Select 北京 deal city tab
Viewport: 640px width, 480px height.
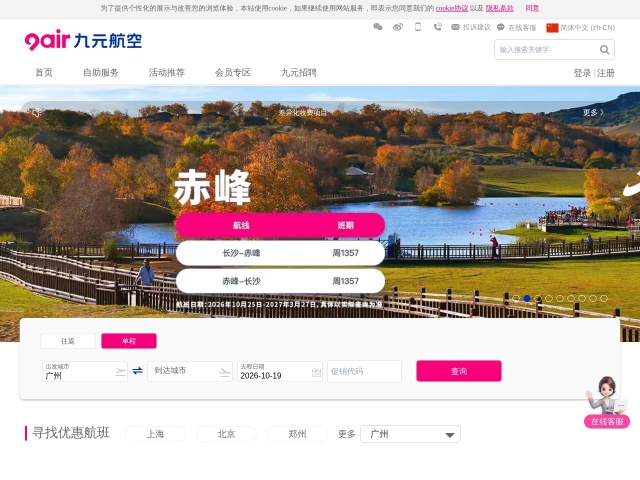(226, 434)
